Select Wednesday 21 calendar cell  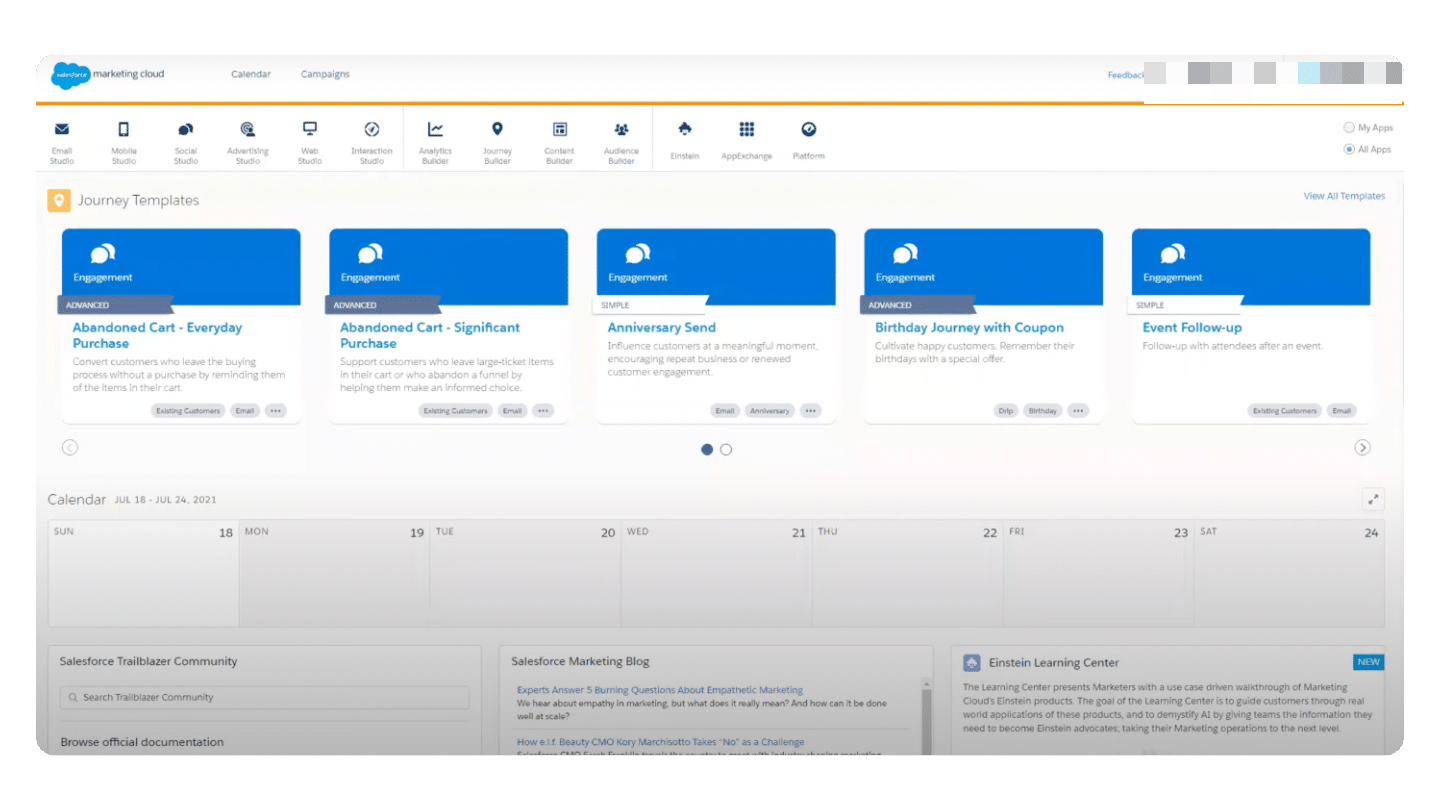(716, 573)
